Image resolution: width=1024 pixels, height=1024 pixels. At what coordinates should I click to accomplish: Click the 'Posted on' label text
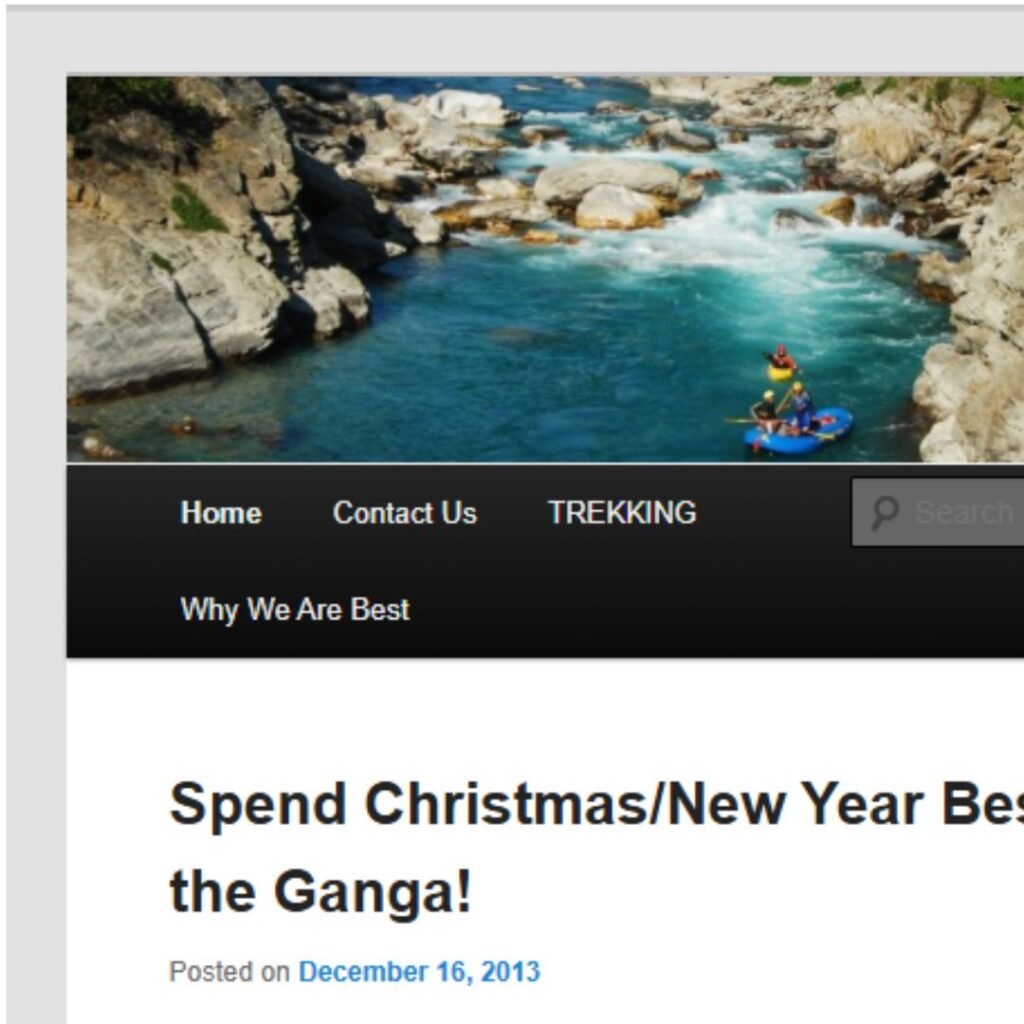coord(229,972)
